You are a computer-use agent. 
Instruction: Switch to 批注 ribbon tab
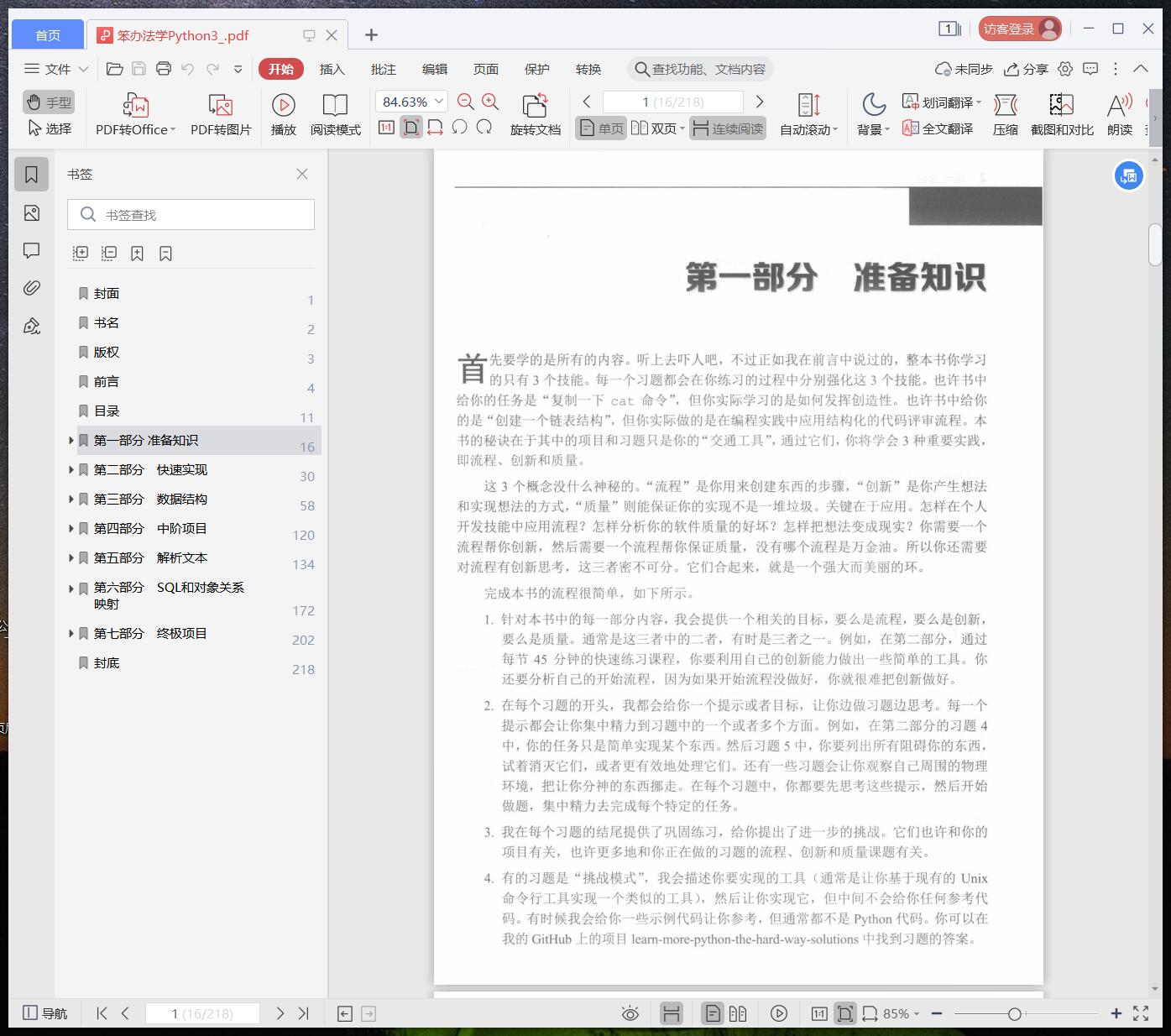(384, 69)
